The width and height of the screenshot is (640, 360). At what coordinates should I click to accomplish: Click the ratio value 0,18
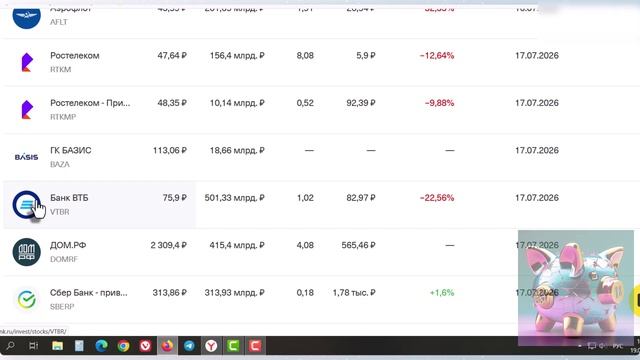pyautogui.click(x=305, y=293)
